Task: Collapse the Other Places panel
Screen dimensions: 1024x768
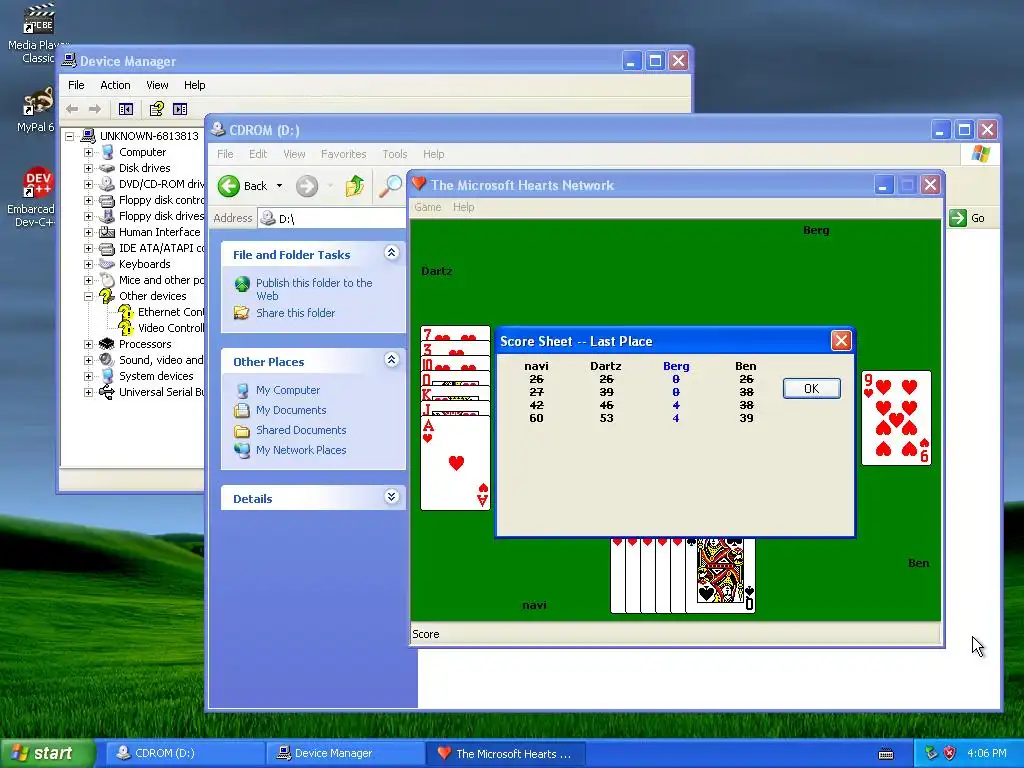Action: coord(391,360)
